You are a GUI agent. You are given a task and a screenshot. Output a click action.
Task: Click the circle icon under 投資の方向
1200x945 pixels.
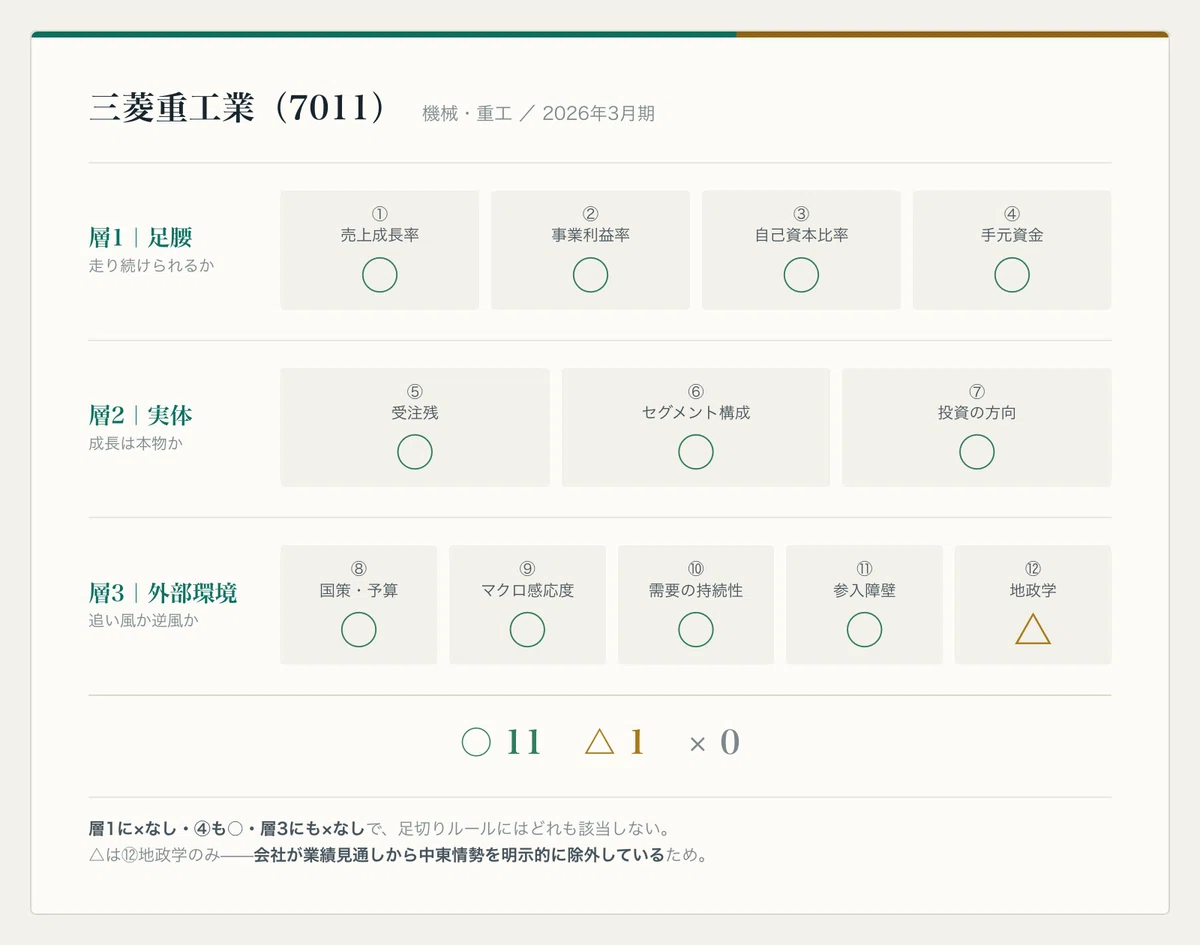977,452
